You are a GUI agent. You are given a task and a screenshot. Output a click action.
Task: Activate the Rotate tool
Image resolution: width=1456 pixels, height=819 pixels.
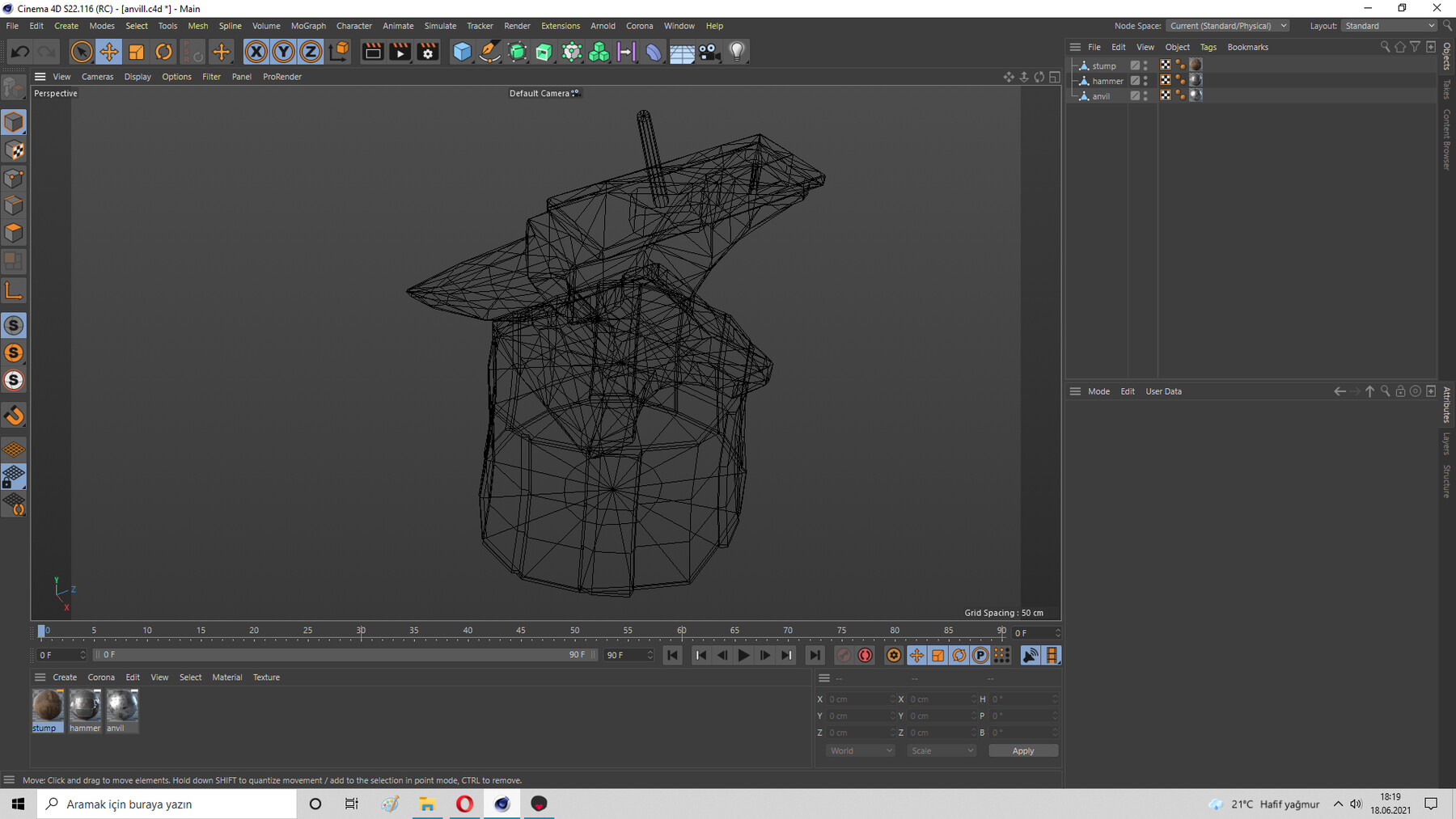tap(163, 52)
